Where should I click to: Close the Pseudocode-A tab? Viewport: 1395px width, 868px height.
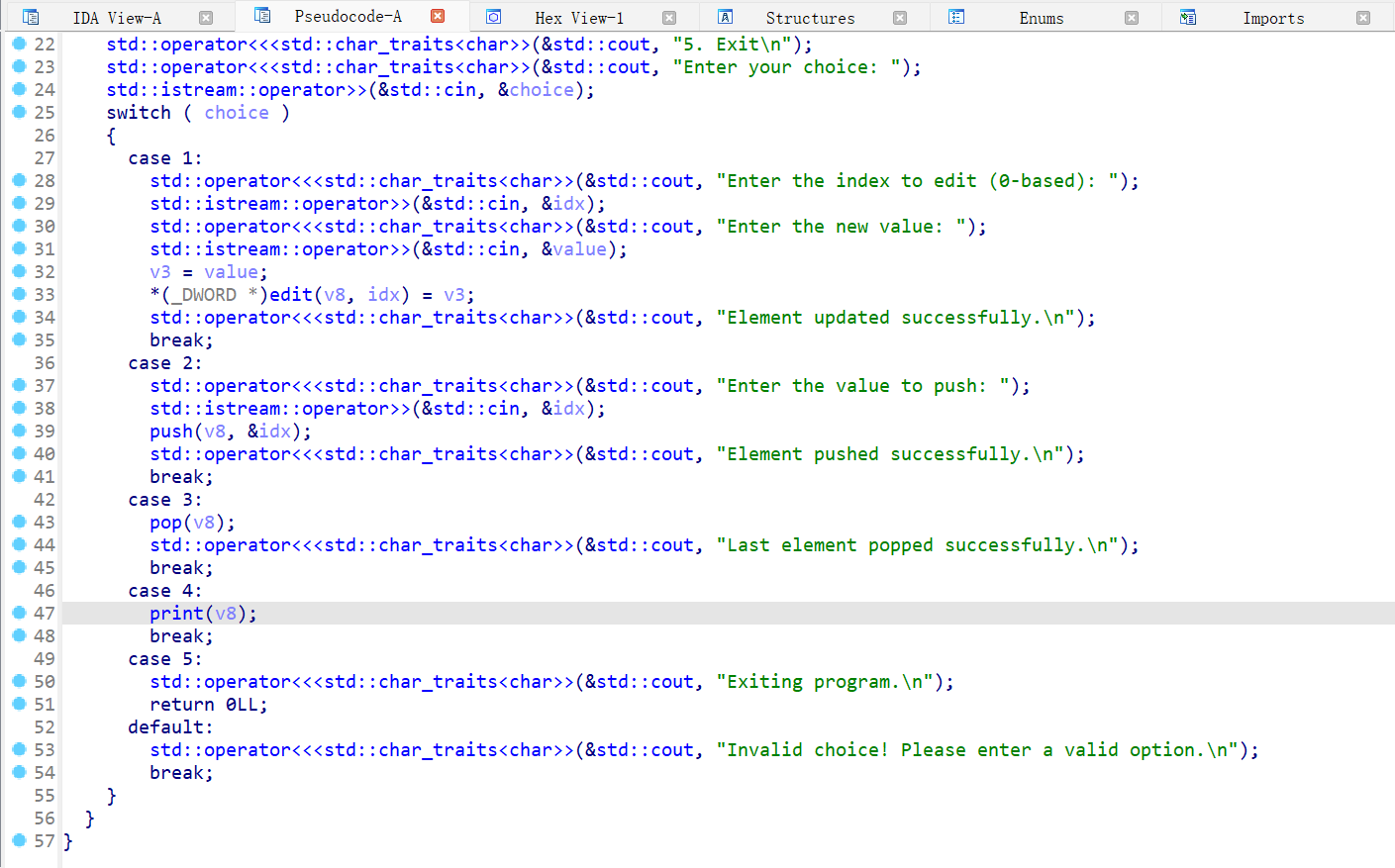click(438, 16)
